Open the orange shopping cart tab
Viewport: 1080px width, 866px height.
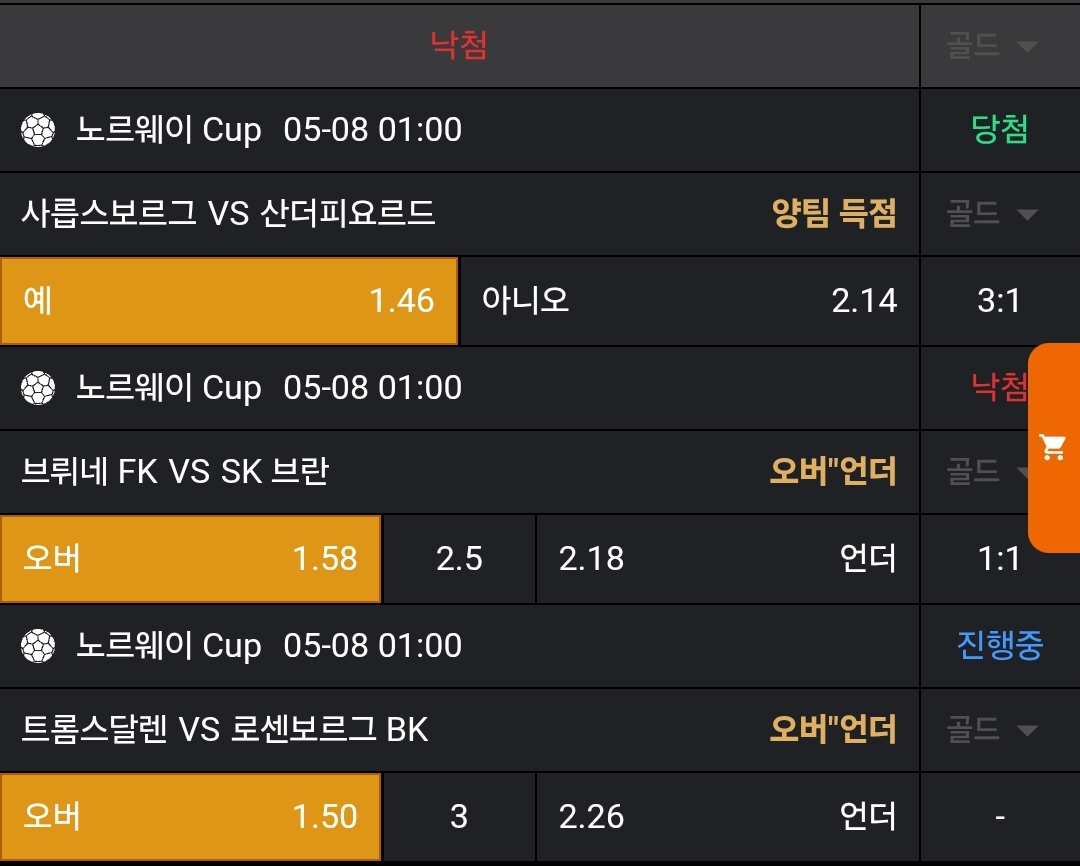(1054, 447)
